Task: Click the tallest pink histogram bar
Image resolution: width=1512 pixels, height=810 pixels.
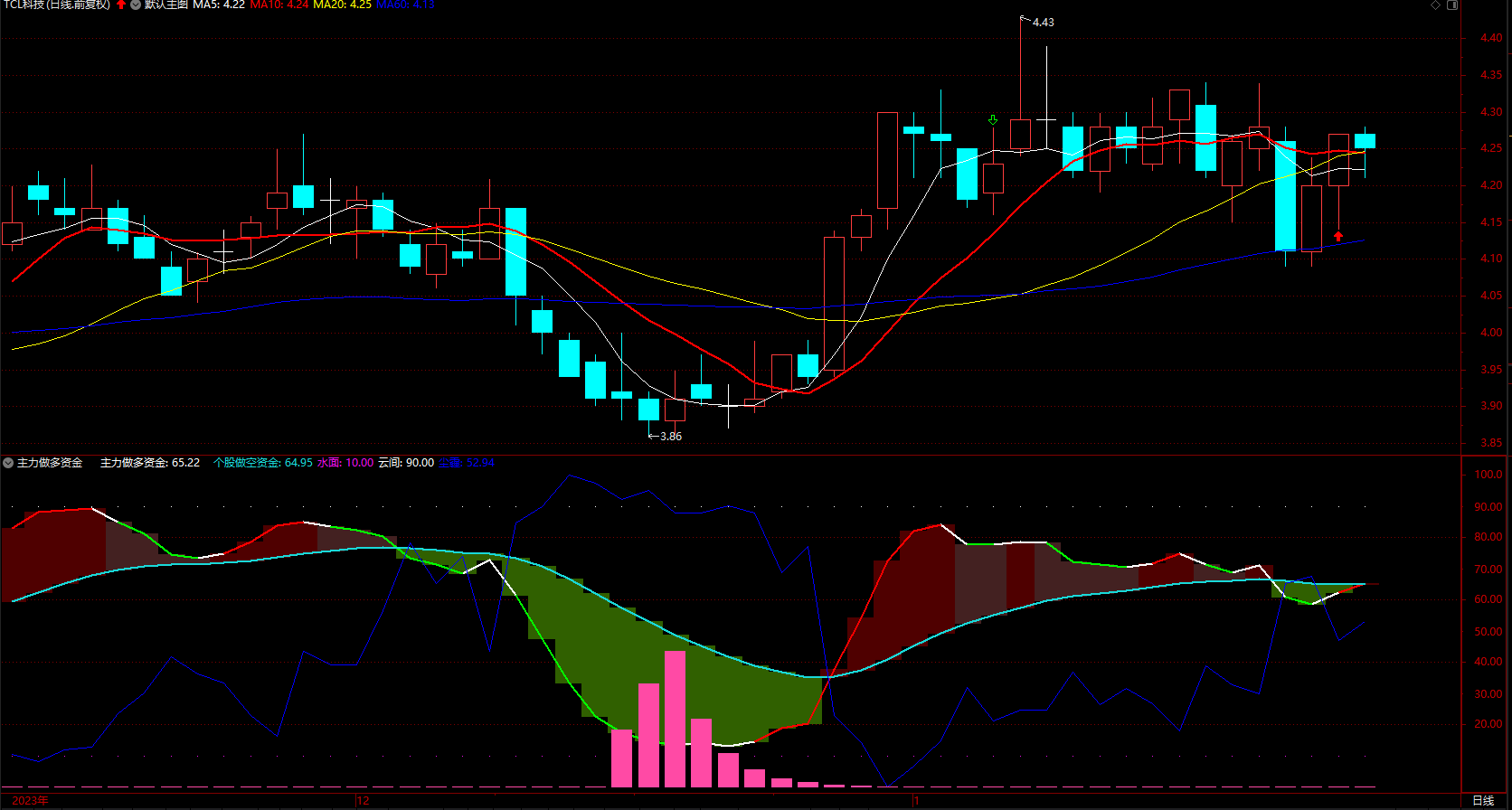Action: 675,719
